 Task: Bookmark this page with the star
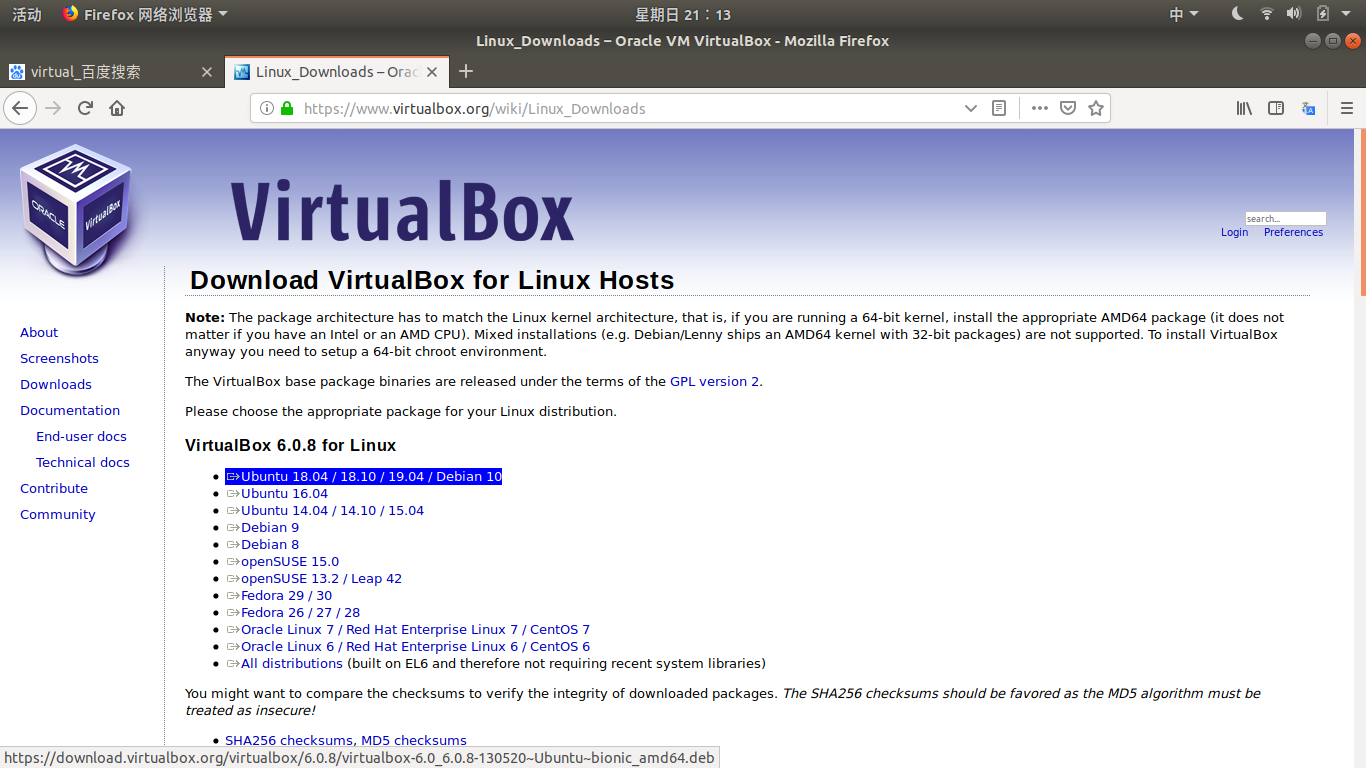(1096, 108)
